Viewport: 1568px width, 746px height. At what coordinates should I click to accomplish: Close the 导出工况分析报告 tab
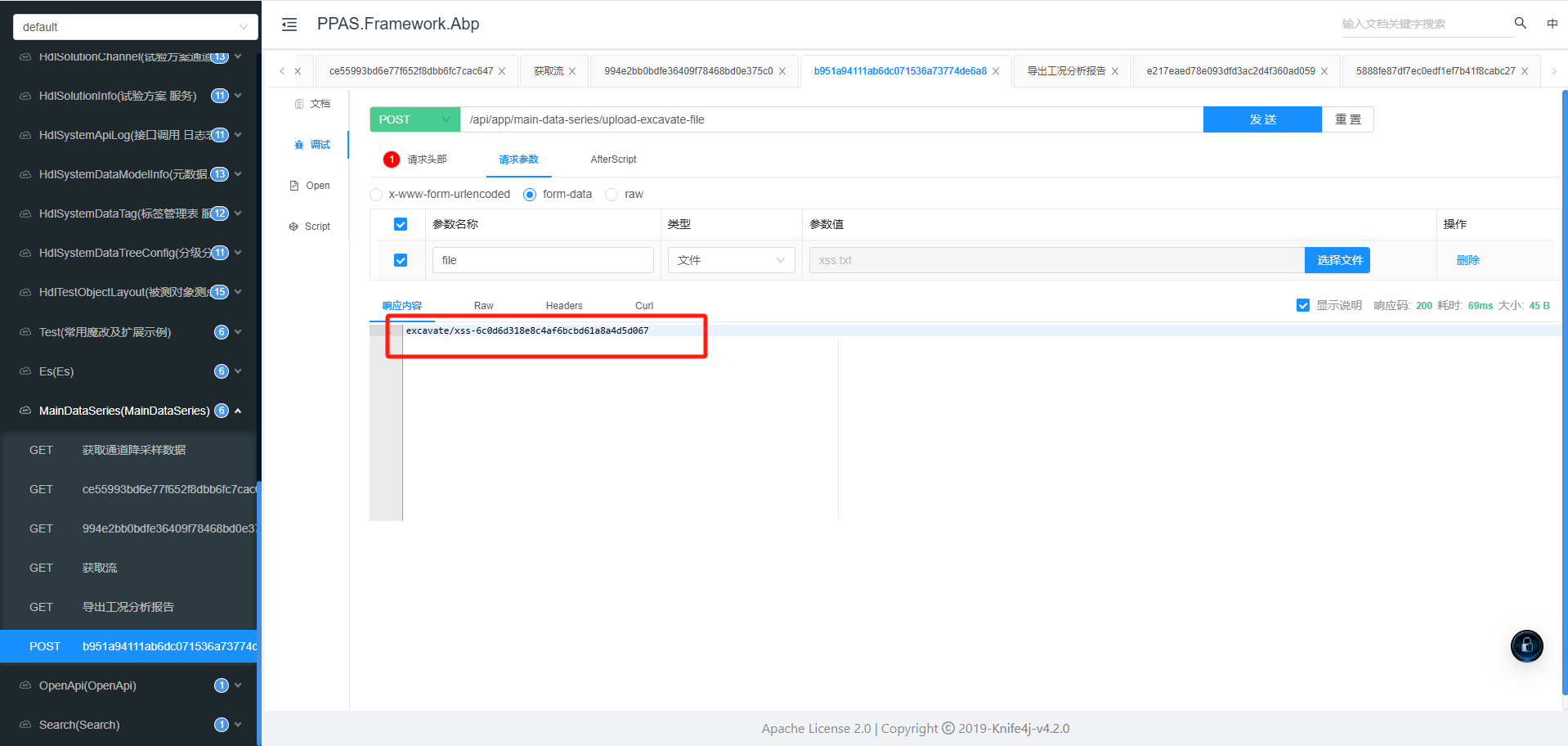coord(1115,71)
